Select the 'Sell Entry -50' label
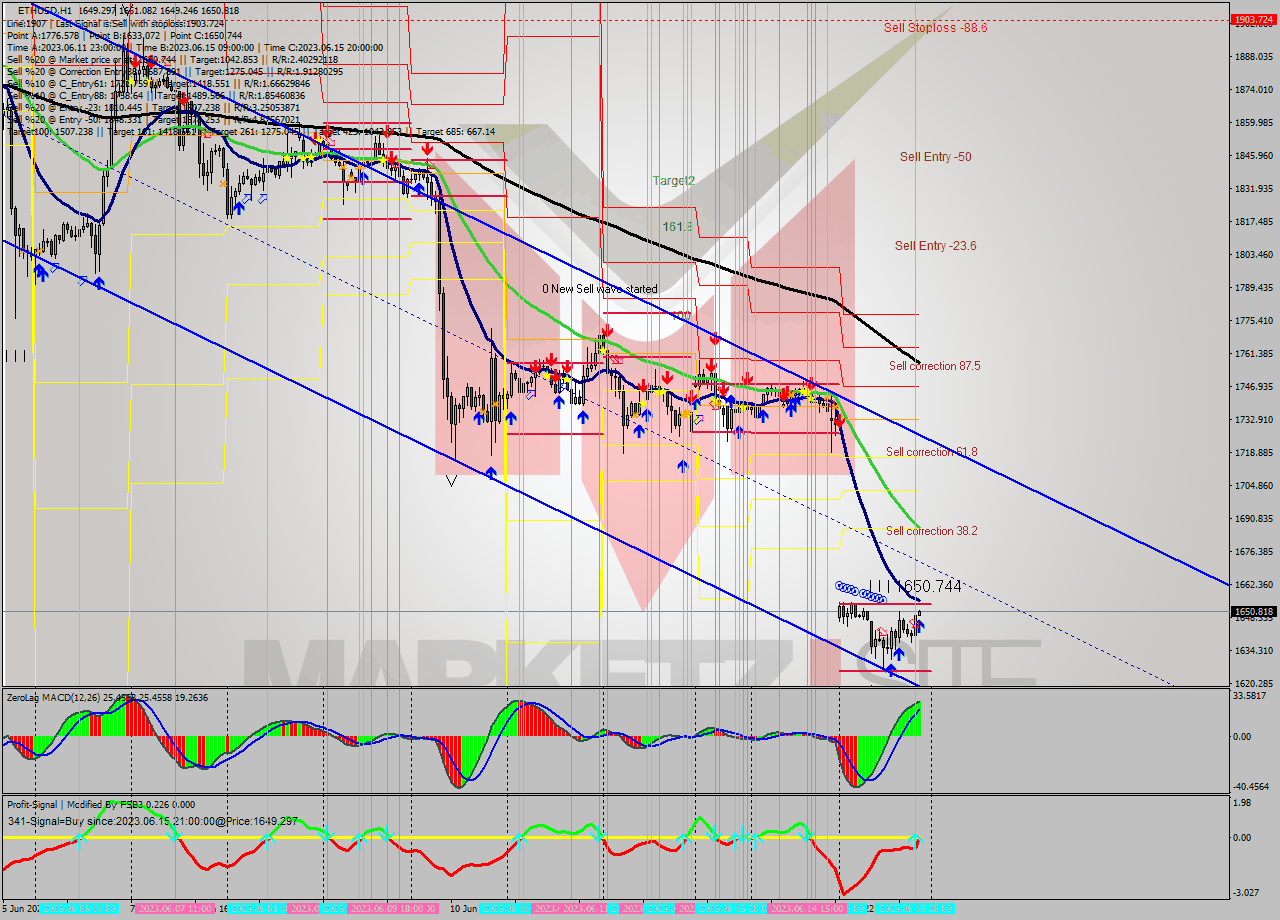 click(935, 157)
